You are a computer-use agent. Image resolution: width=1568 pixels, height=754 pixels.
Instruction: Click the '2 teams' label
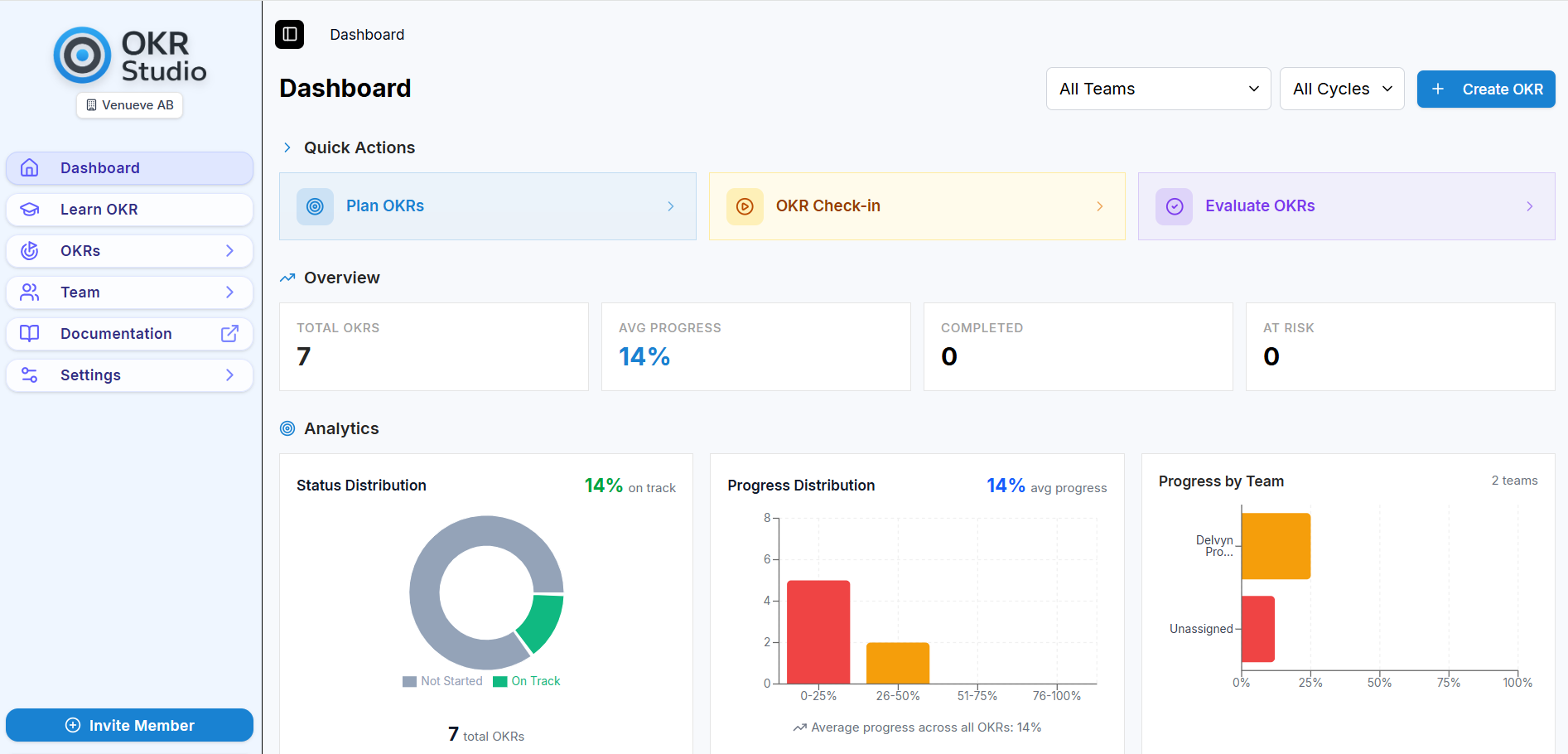[1514, 481]
